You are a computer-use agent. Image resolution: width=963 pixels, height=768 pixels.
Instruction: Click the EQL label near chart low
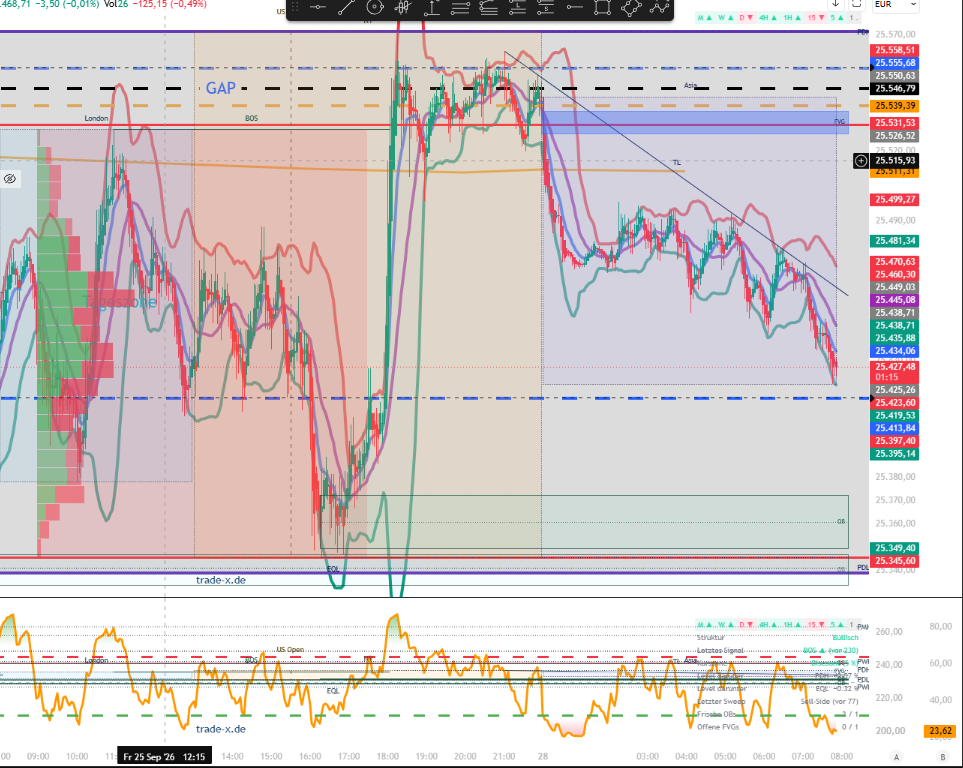[x=333, y=569]
